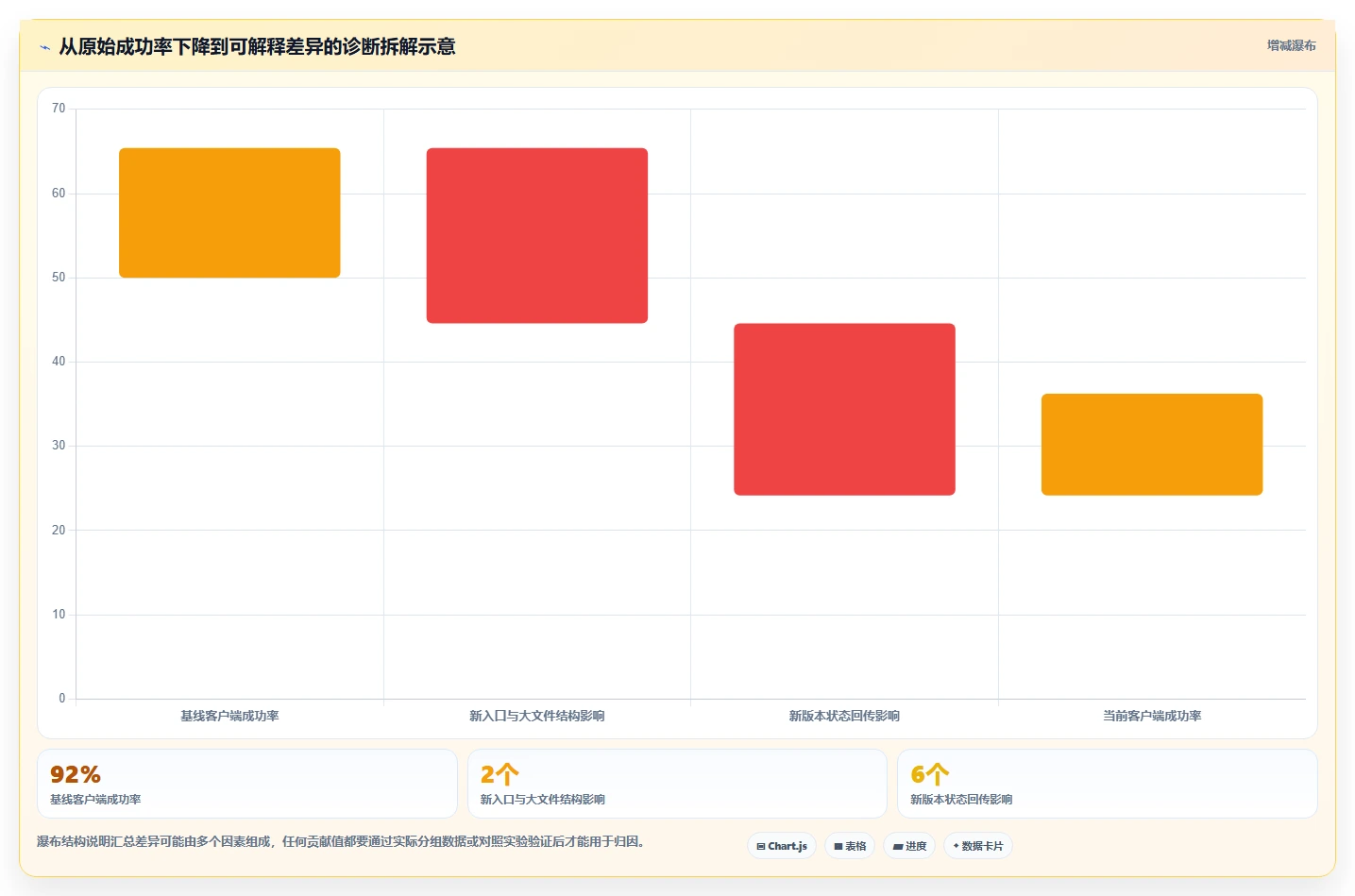The width and height of the screenshot is (1355, 896).
Task: Click the 新入口与大文件结构影响 x-axis label
Action: tap(537, 716)
